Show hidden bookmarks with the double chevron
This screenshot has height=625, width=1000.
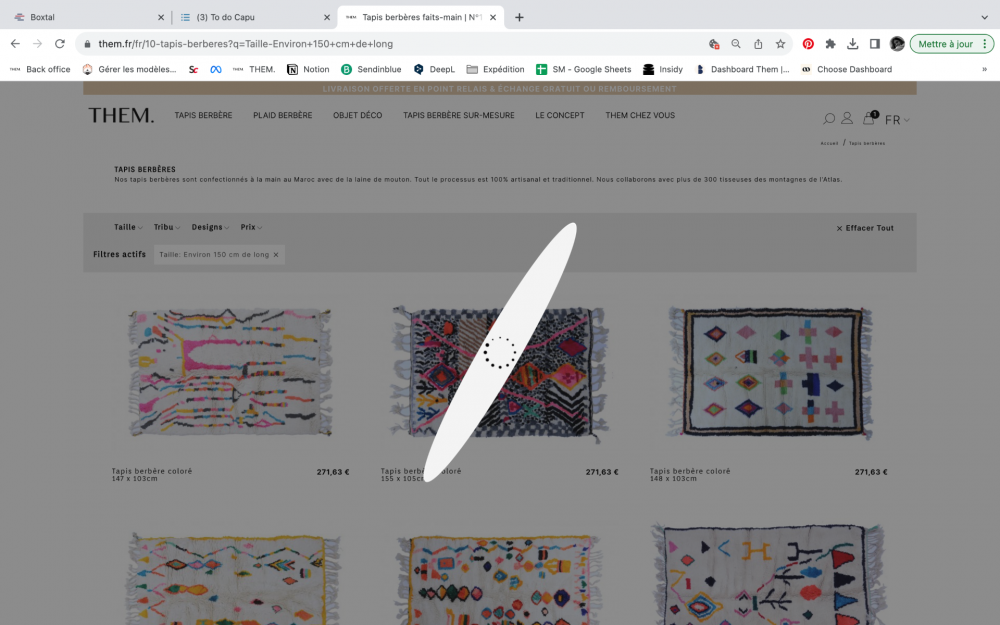point(984,69)
